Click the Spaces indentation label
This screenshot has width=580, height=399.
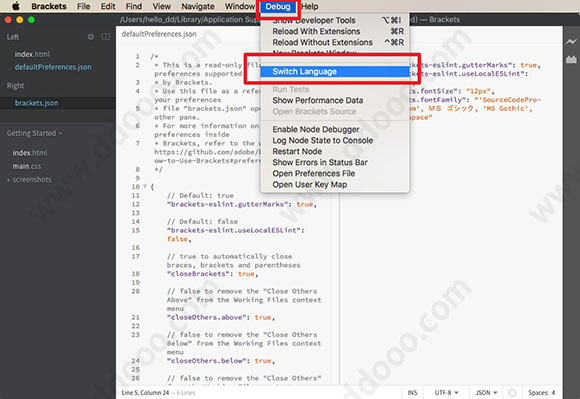click(x=540, y=392)
